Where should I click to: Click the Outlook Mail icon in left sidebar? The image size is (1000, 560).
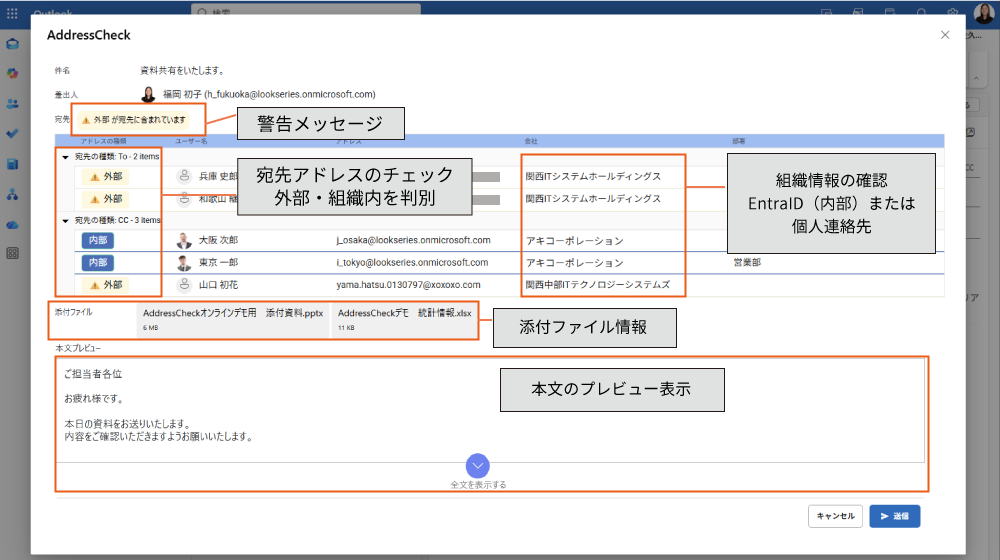pos(13,44)
